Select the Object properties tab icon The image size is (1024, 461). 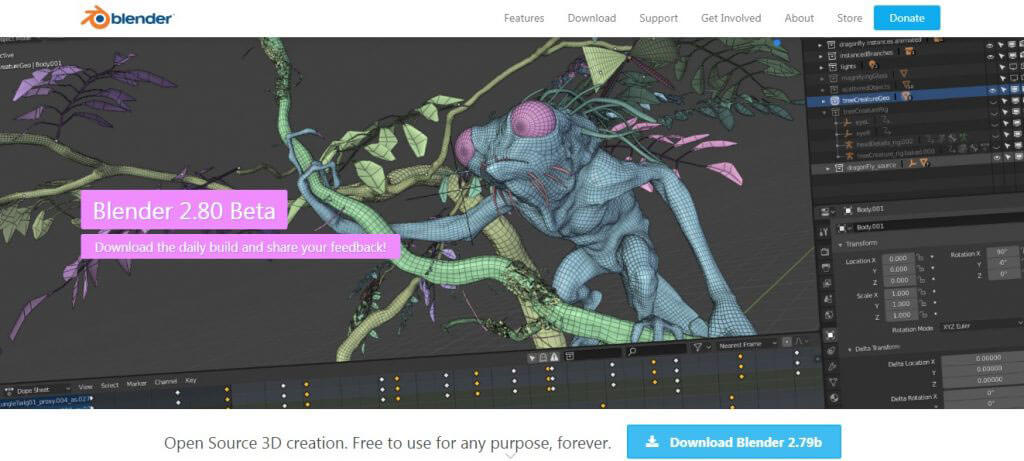(x=829, y=335)
